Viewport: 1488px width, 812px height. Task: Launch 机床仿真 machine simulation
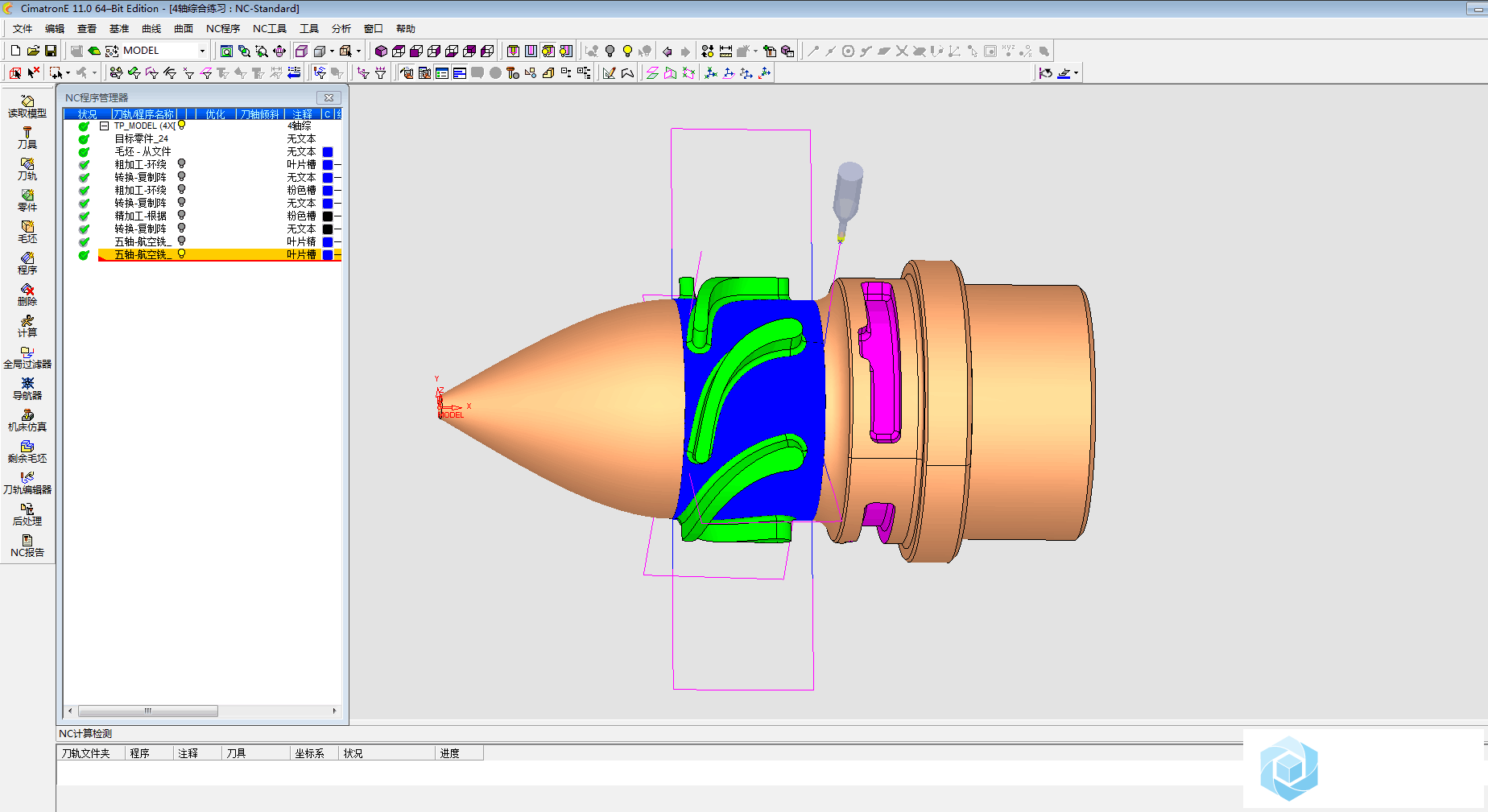click(x=27, y=420)
